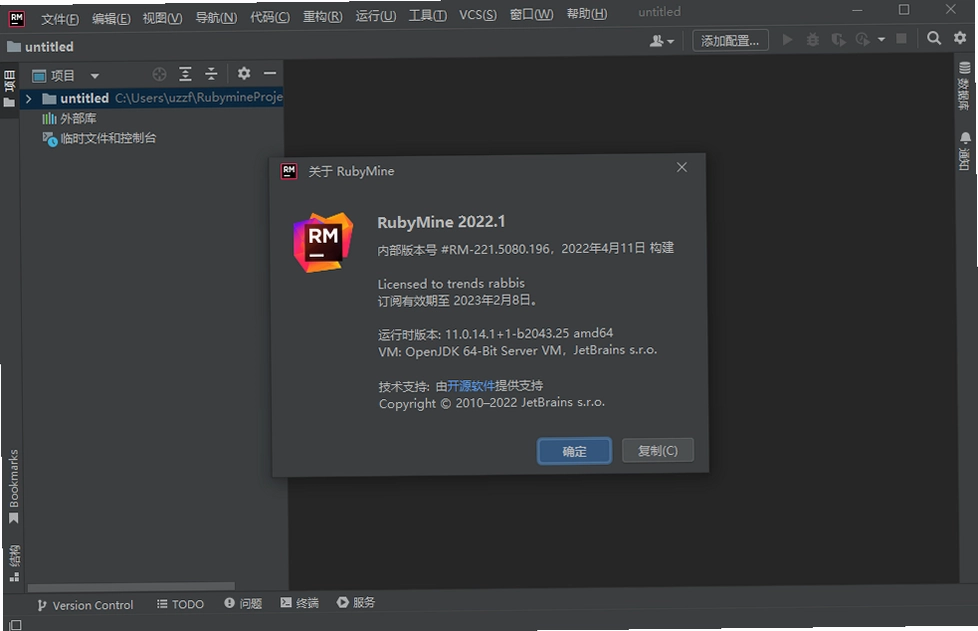Click the project panel horizontal scrollbar
The image size is (978, 631).
131,586
